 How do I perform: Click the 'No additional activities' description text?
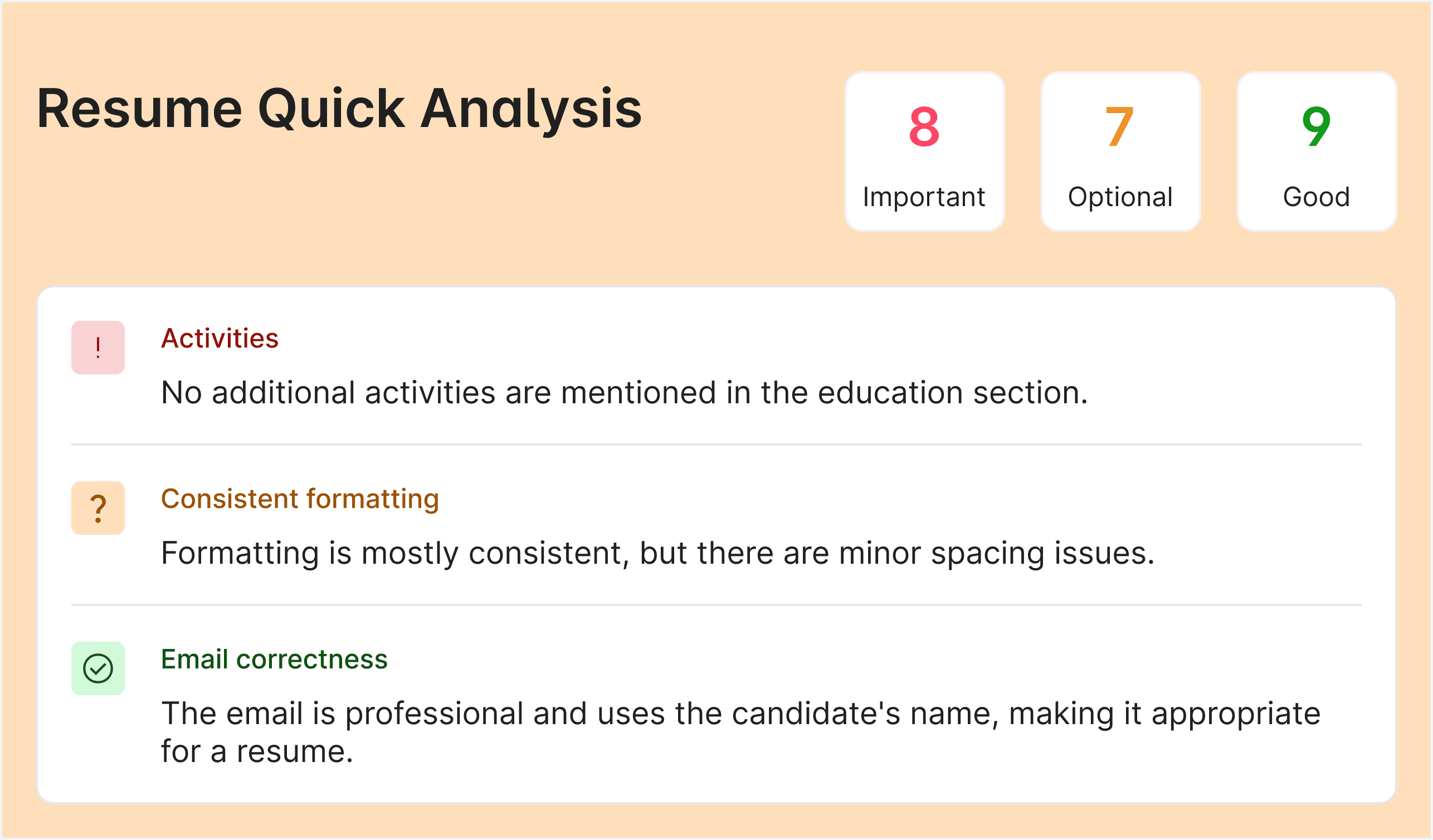click(x=624, y=393)
